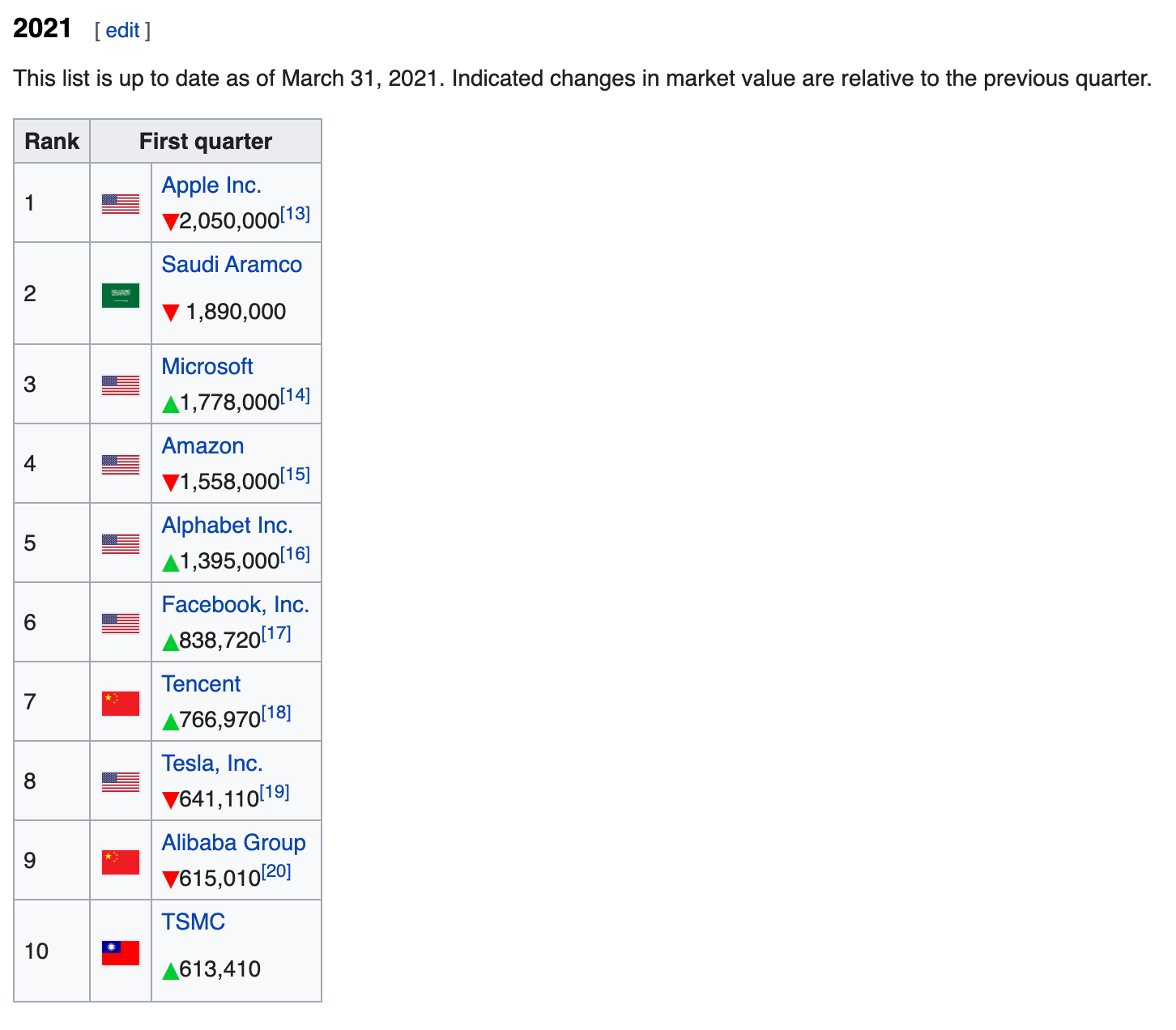Open citation [17] for Facebook

276,633
